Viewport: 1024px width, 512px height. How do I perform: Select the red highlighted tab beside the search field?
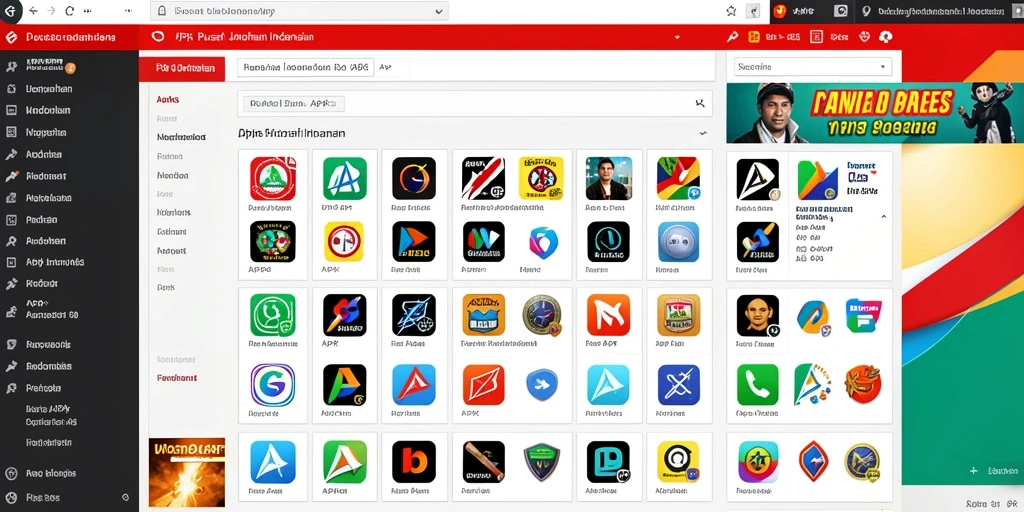182,68
